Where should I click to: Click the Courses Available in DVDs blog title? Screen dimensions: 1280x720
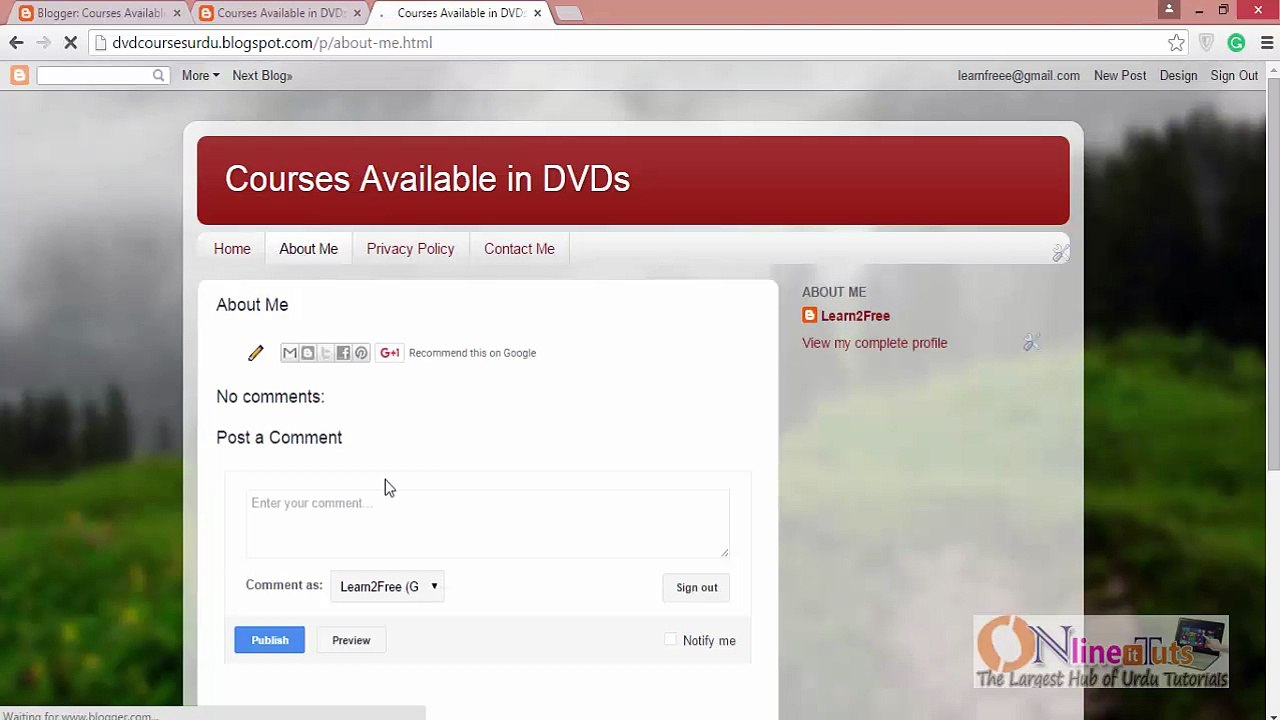point(427,179)
